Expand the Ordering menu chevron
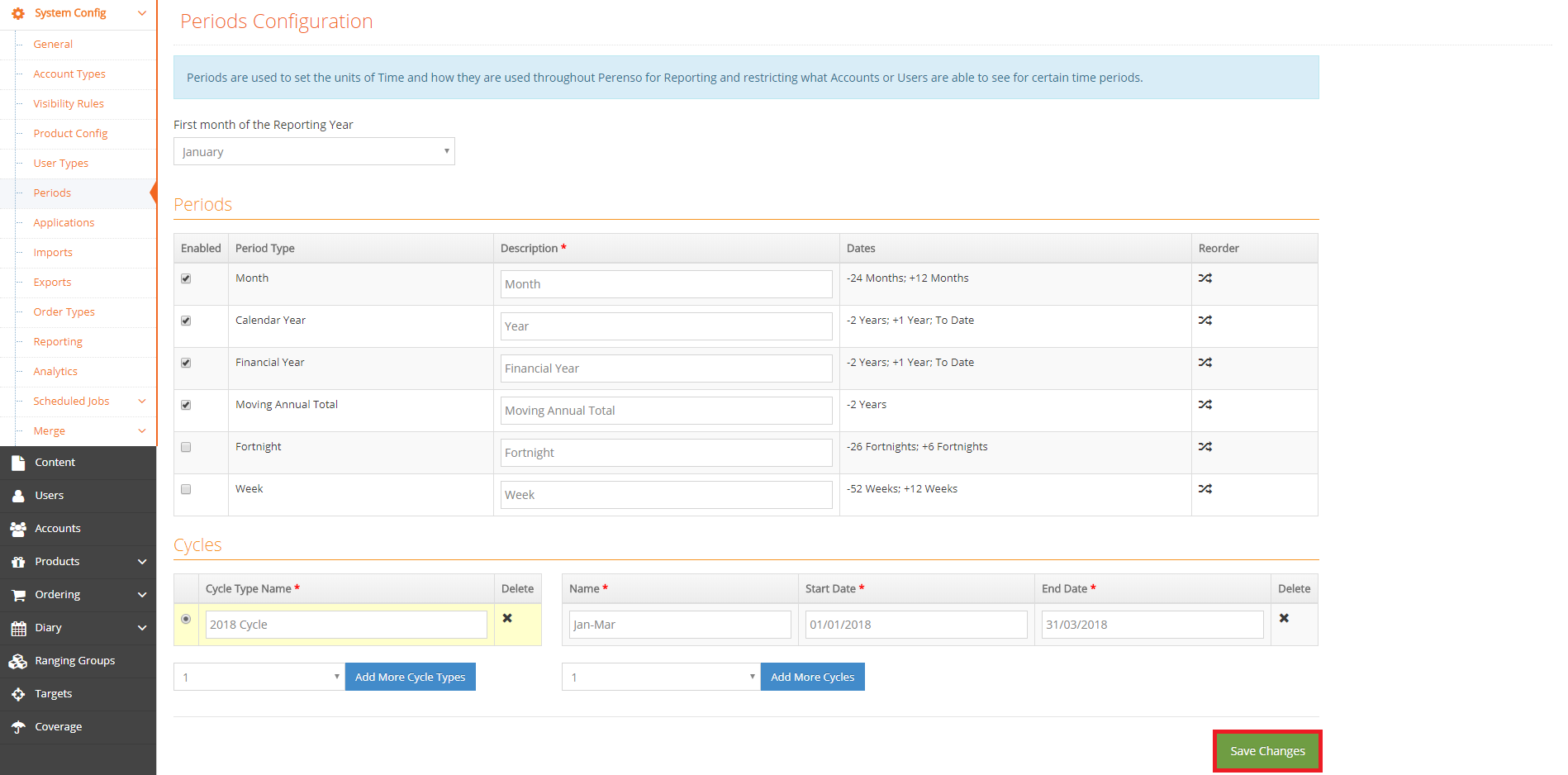The width and height of the screenshot is (1568, 775). pyautogui.click(x=142, y=595)
